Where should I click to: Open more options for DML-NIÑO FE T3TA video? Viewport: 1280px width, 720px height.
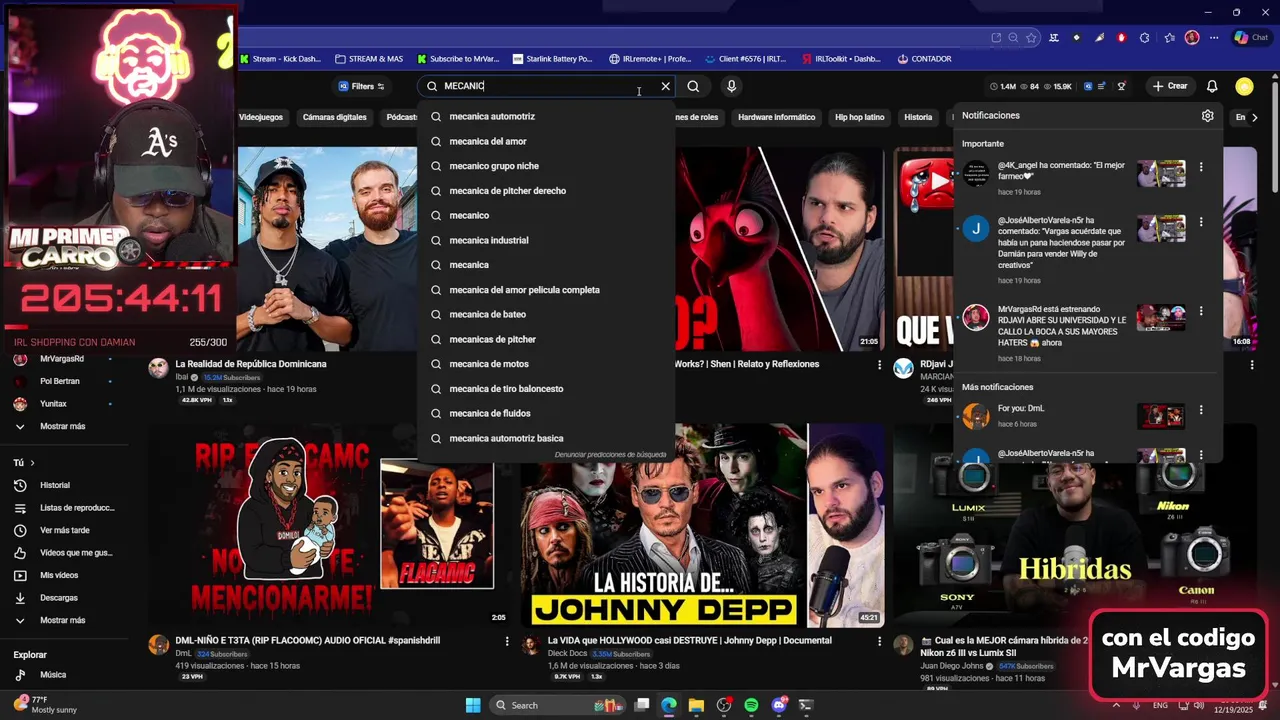pyautogui.click(x=507, y=641)
